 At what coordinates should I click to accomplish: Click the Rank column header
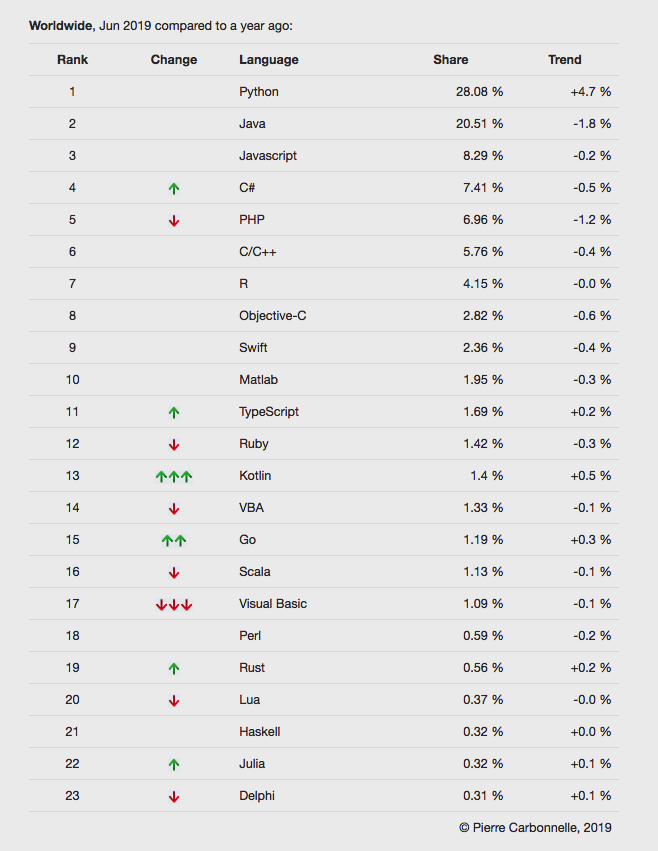72,60
